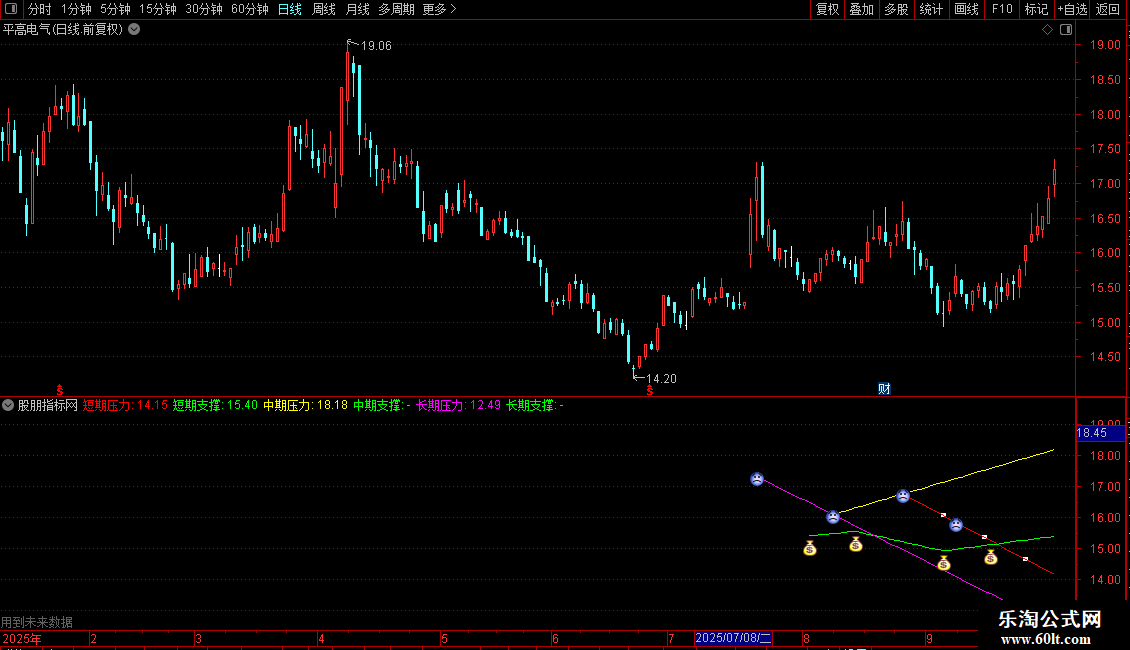
Task: Click the sad face on the magenta line start
Action: 757,478
